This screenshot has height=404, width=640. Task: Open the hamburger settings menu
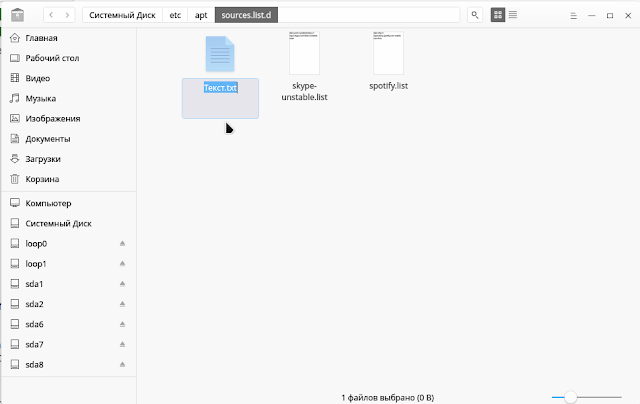tap(573, 16)
